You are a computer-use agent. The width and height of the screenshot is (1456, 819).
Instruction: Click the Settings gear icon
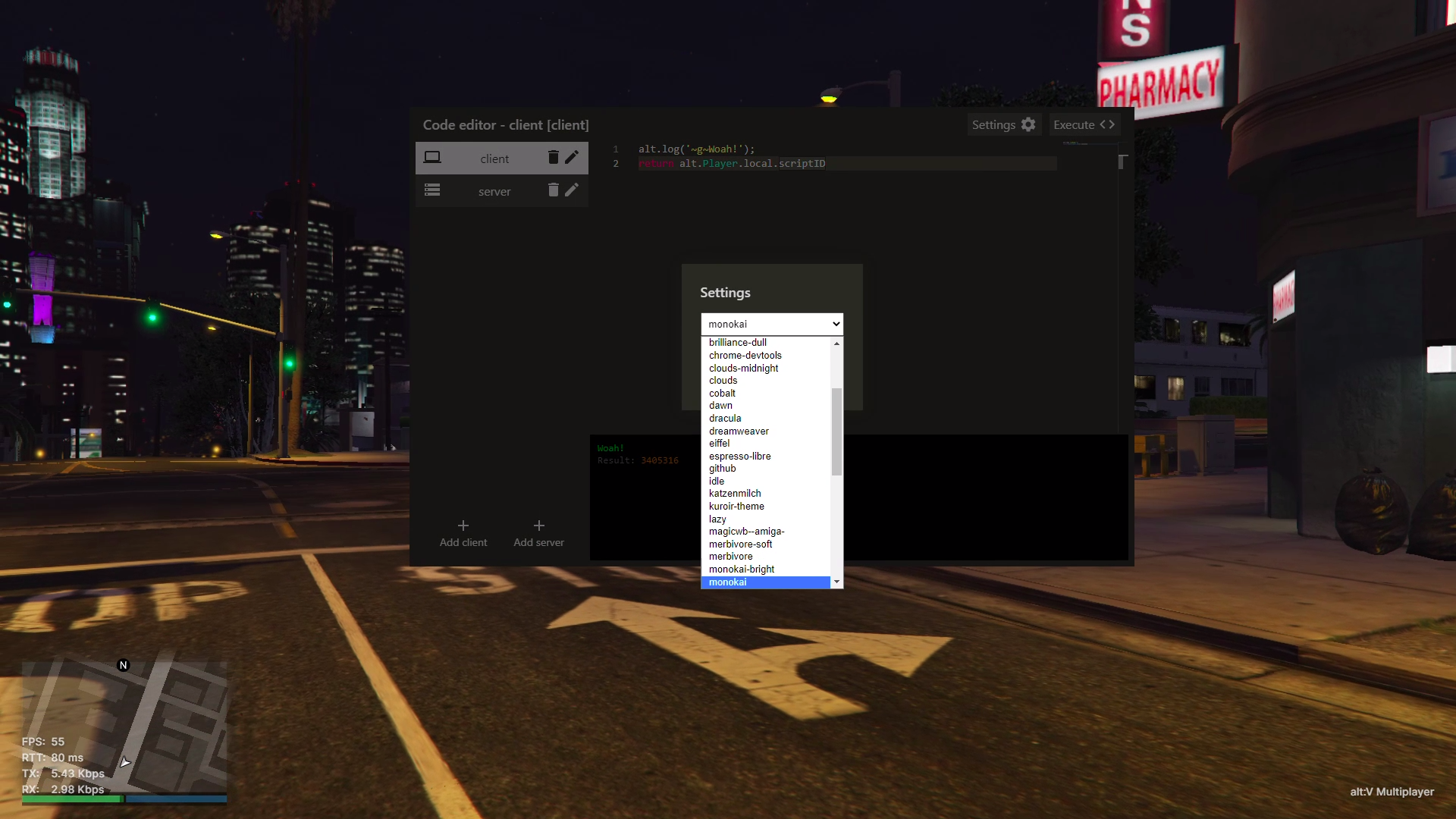pyautogui.click(x=1028, y=124)
